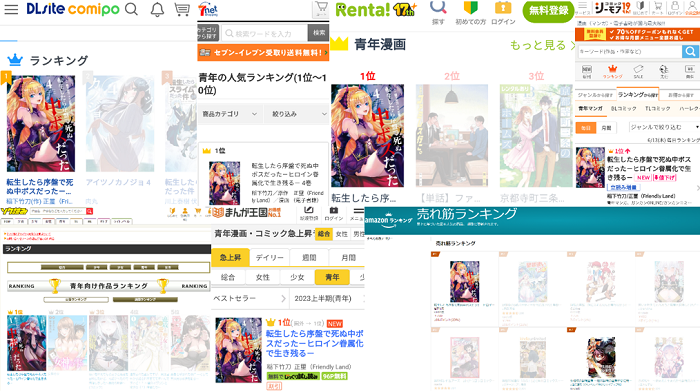Click the Renta! search magnifier icon
Viewport: 700px width, 392px height.
pyautogui.click(x=438, y=8)
